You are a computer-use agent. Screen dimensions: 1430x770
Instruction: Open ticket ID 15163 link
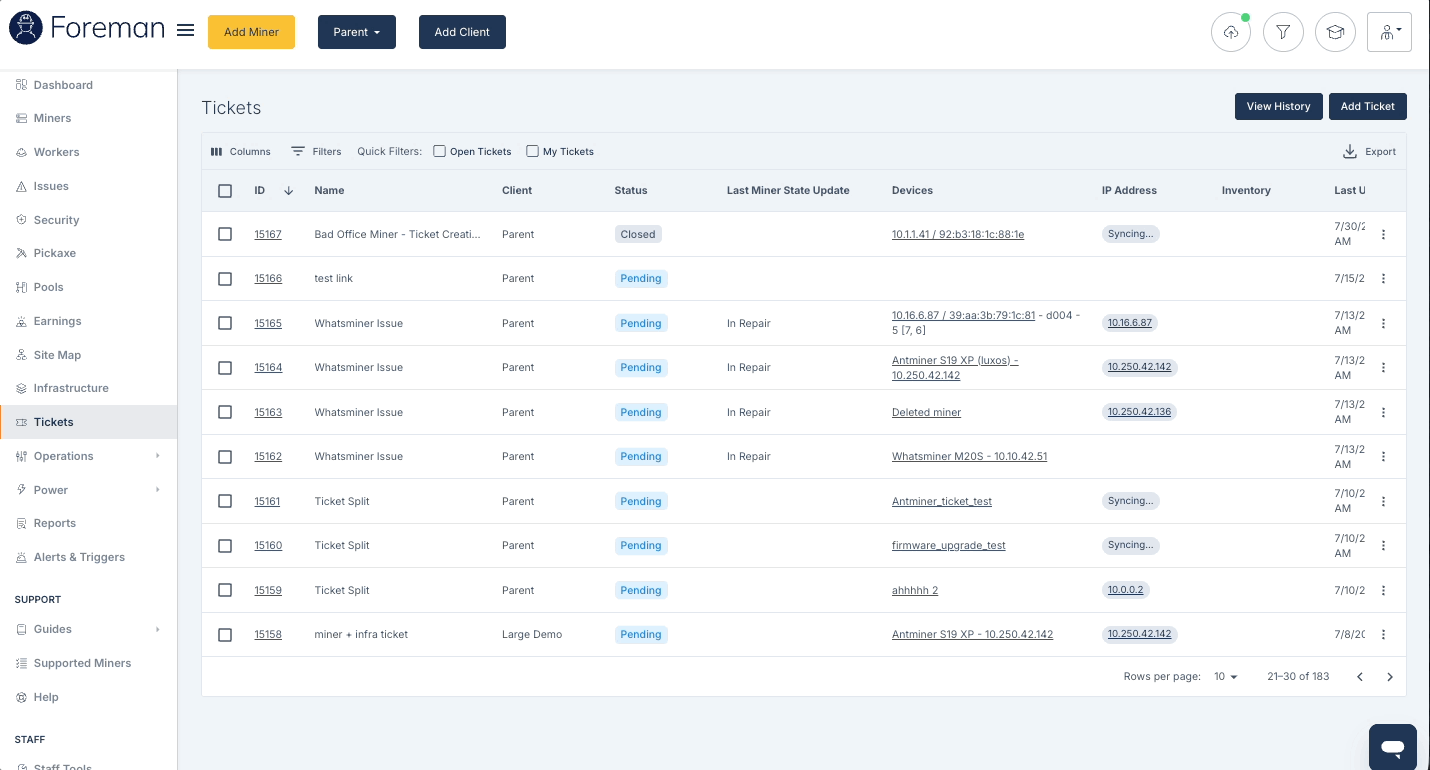click(268, 412)
